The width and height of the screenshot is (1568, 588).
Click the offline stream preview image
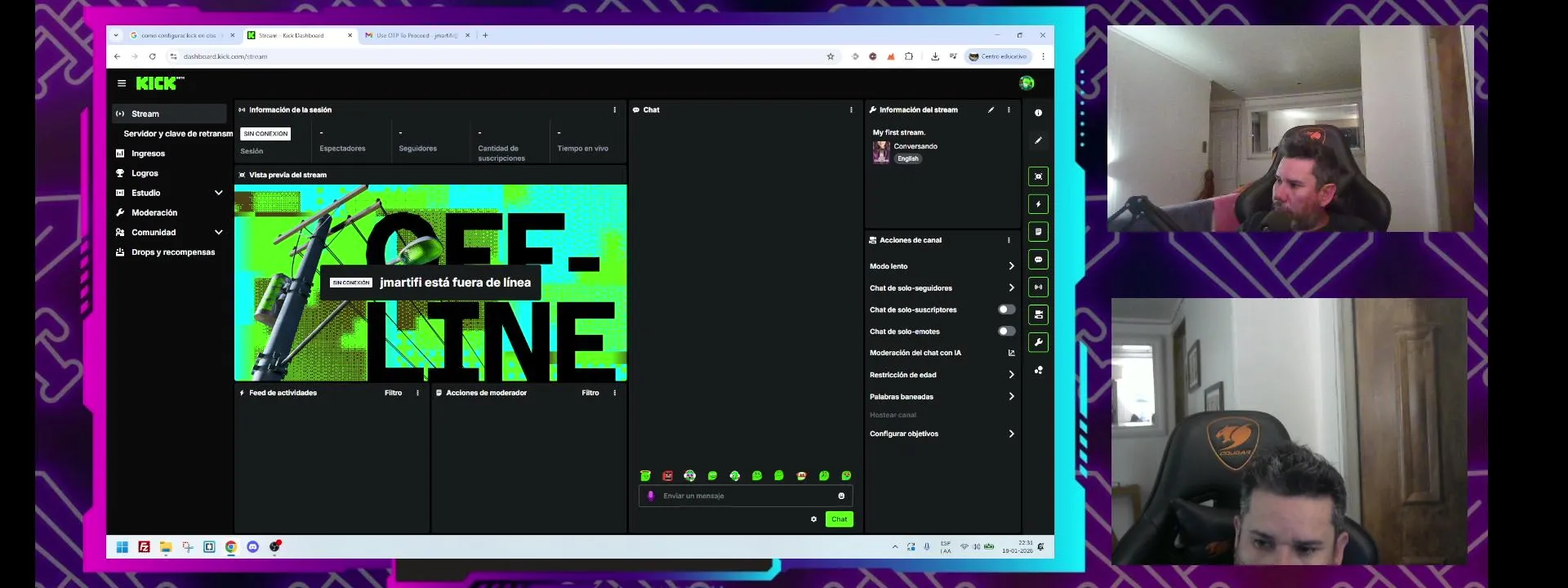click(x=430, y=283)
